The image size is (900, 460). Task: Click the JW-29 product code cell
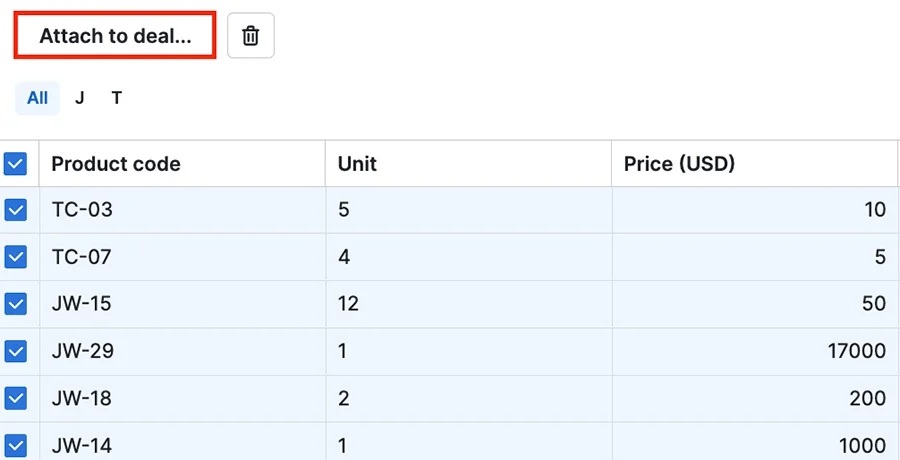[x=182, y=351]
